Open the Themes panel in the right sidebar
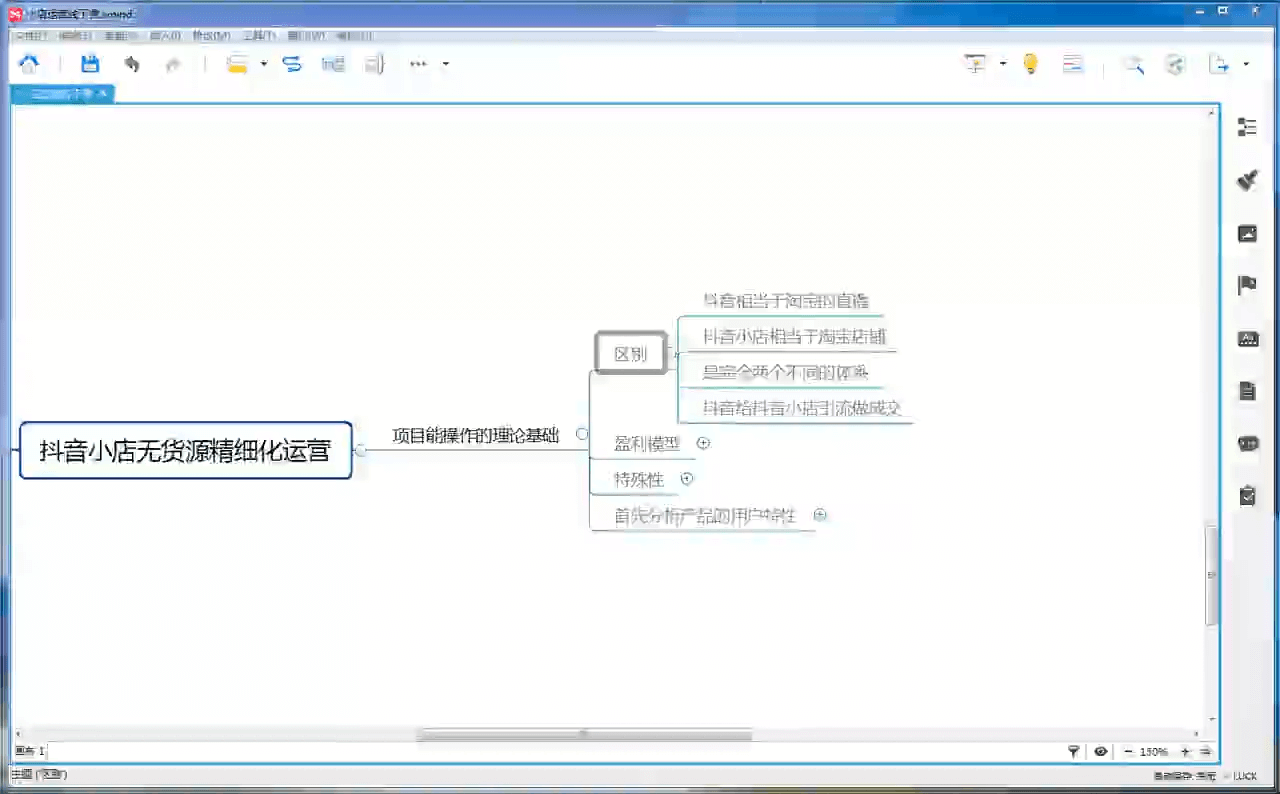This screenshot has width=1280, height=794. [1247, 339]
